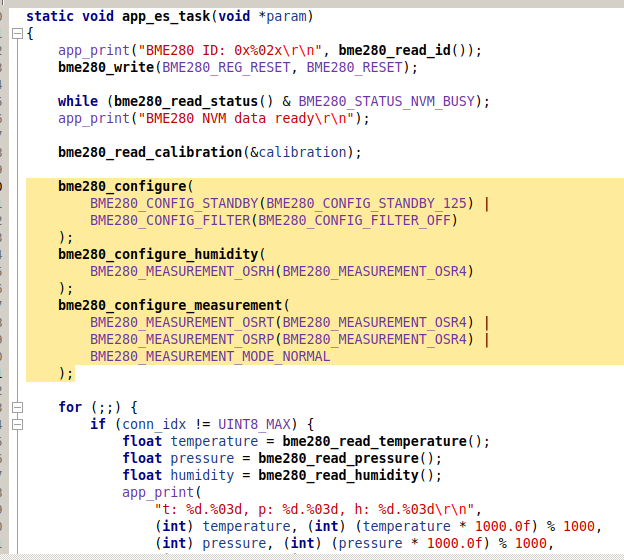Click the bme280_write function call
624x560 pixels.
tap(105, 67)
